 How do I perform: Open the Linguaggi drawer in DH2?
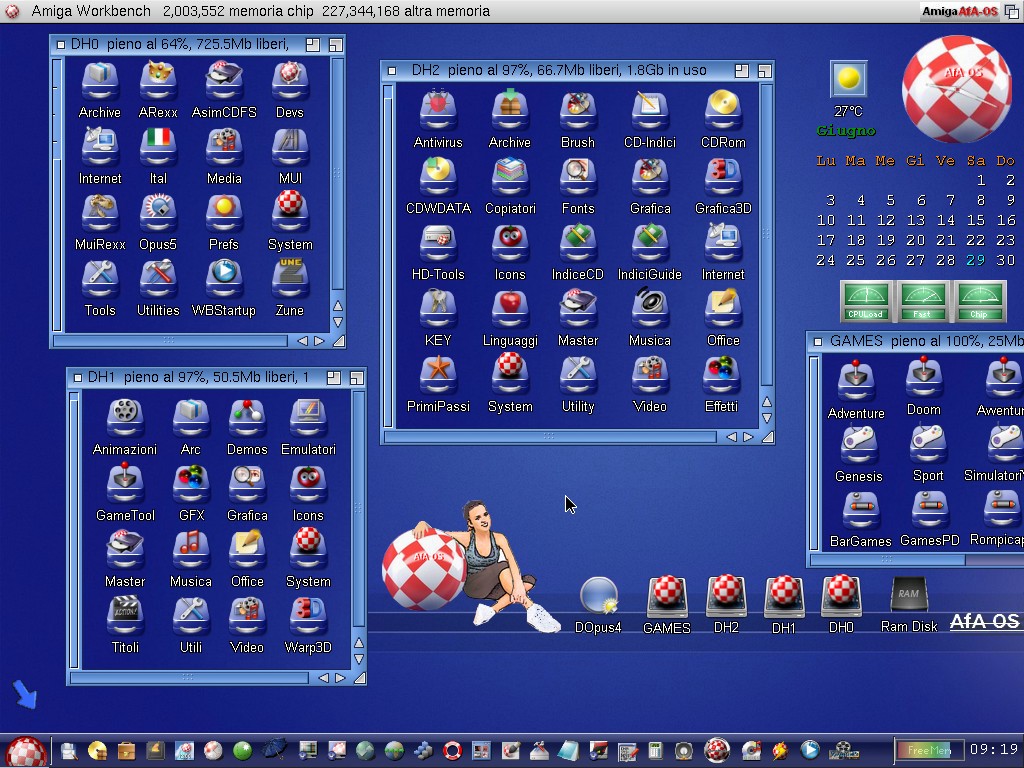510,308
